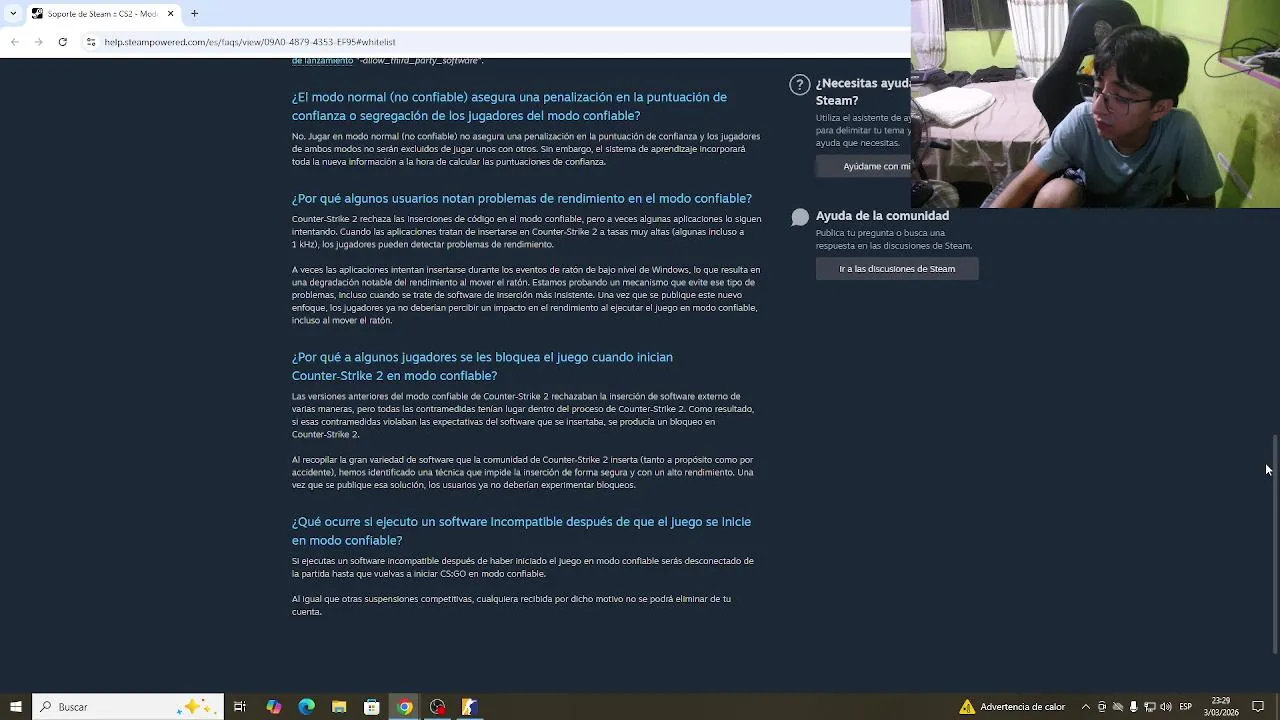Click the 'Ayúdame con mi' assistant button
1280x720 pixels.
click(863, 166)
